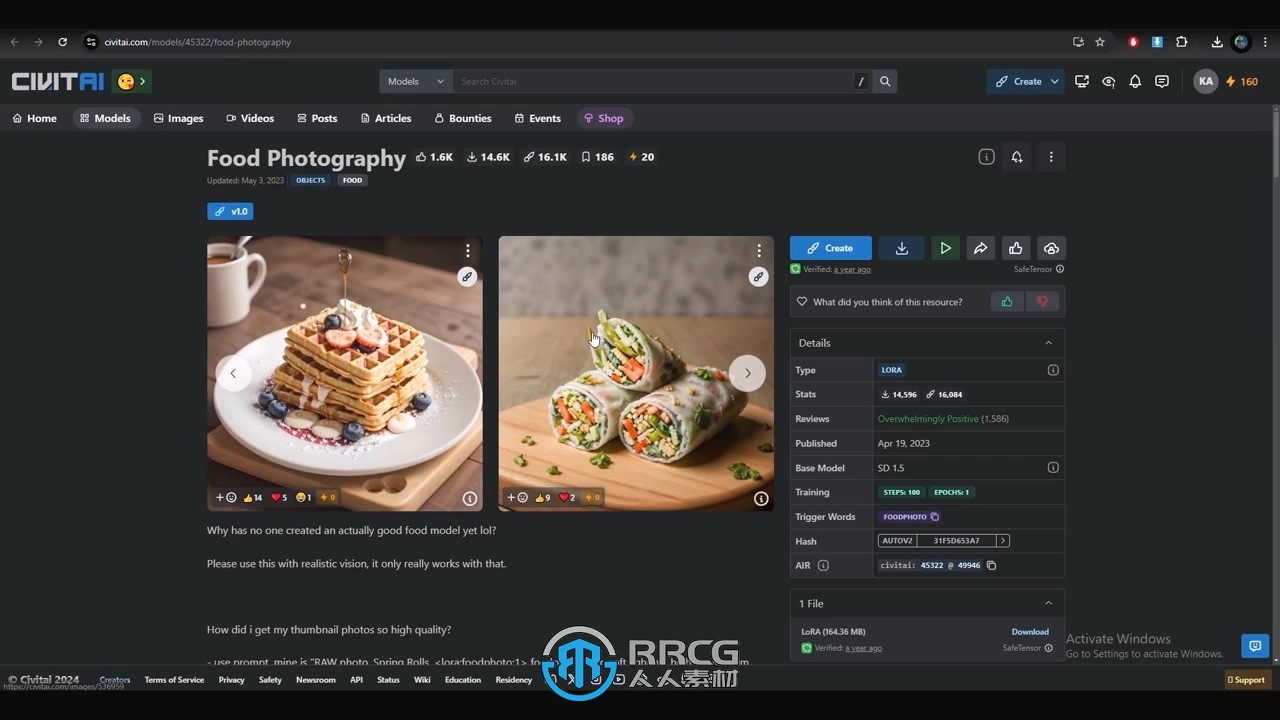The image size is (1280, 720).
Task: Click the LoRA file Download link
Action: (1030, 632)
